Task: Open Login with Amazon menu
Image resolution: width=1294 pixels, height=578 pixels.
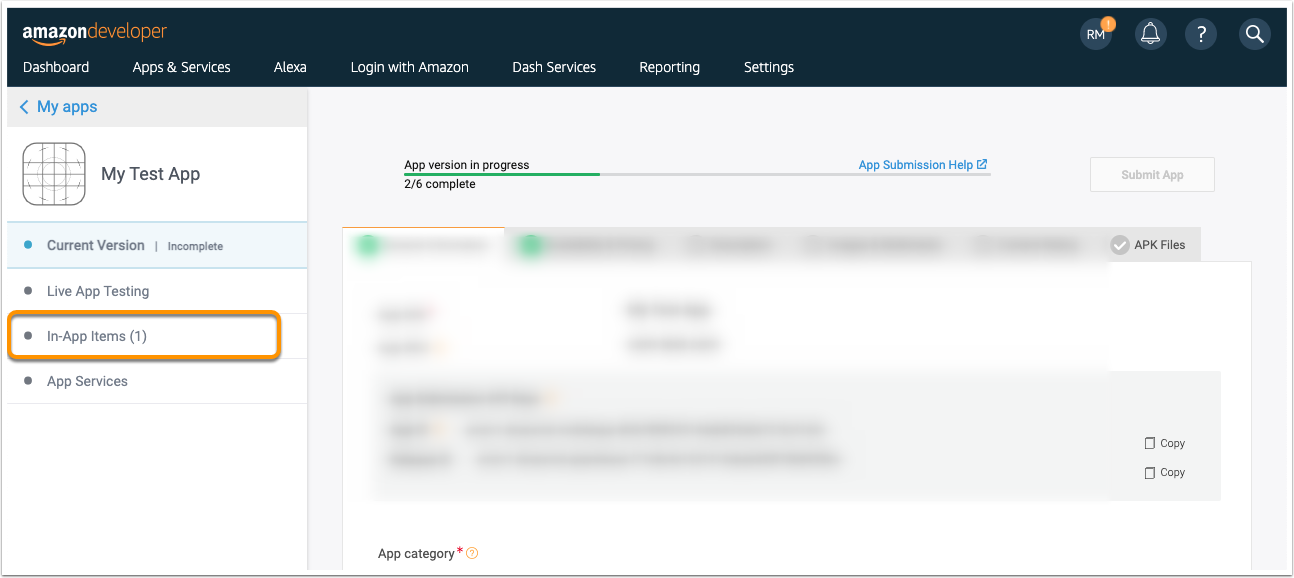Action: point(409,67)
